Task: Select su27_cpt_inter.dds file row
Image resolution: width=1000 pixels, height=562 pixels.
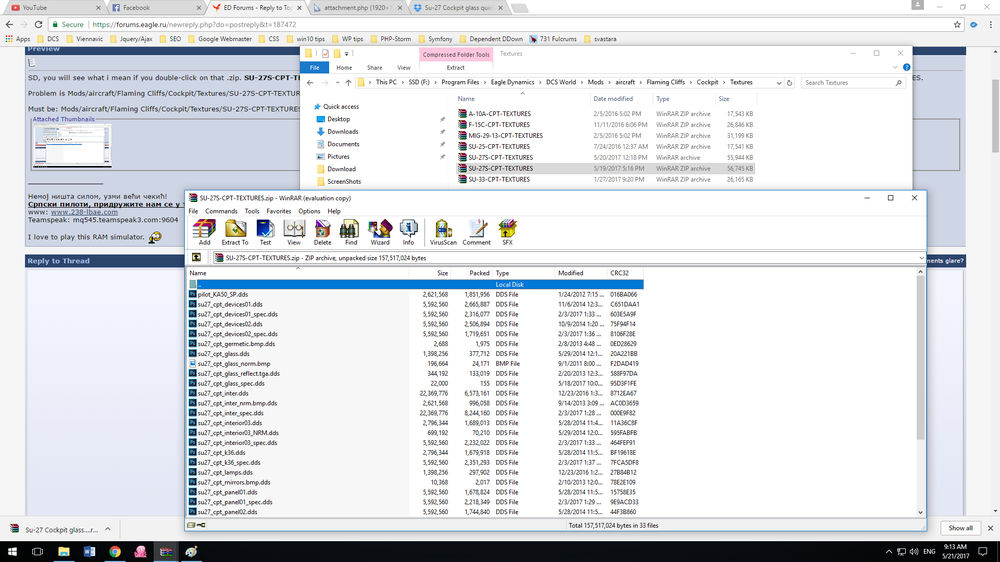Action: (x=416, y=393)
